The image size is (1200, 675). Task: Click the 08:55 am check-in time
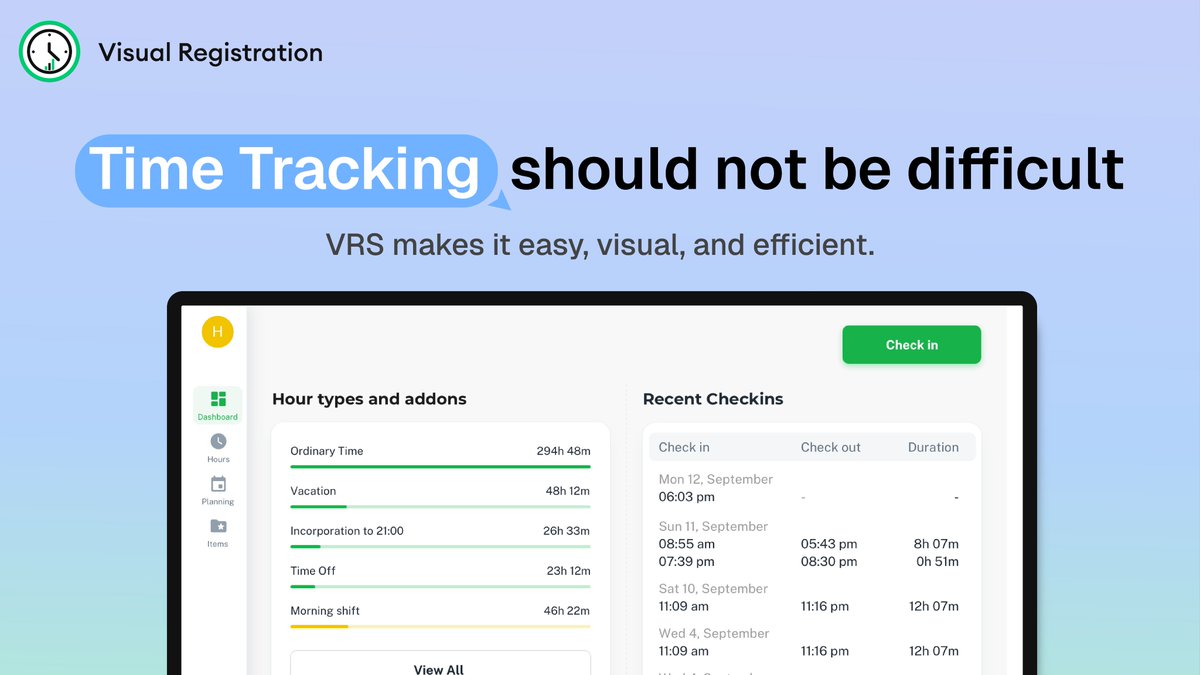tap(687, 544)
